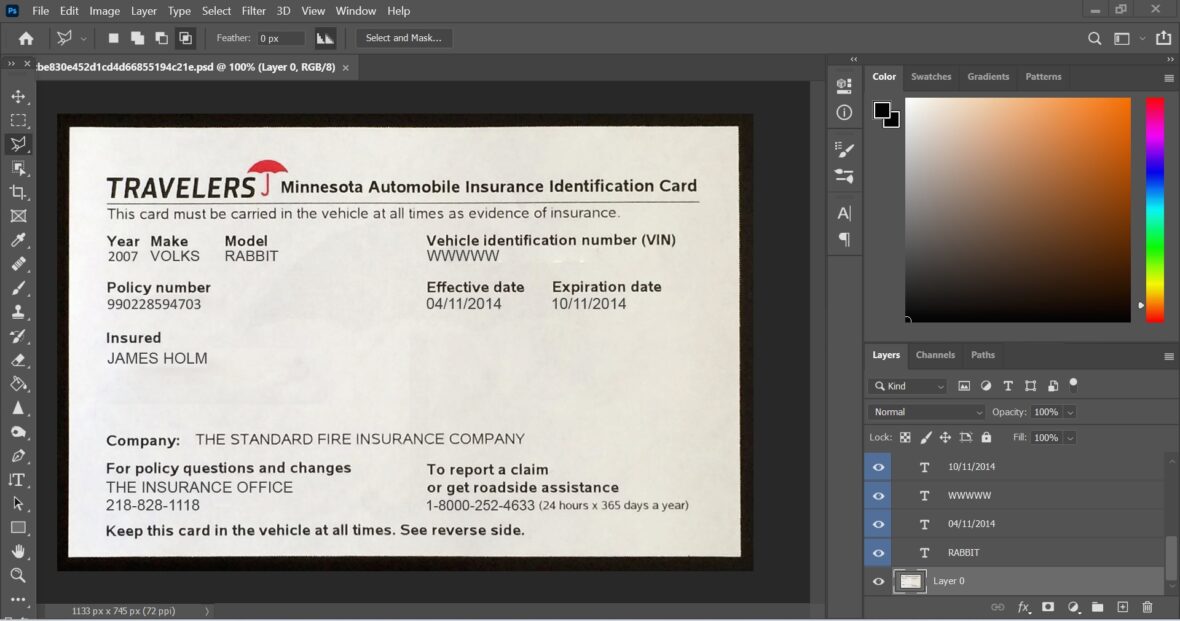Switch to the Channels tab

935,355
